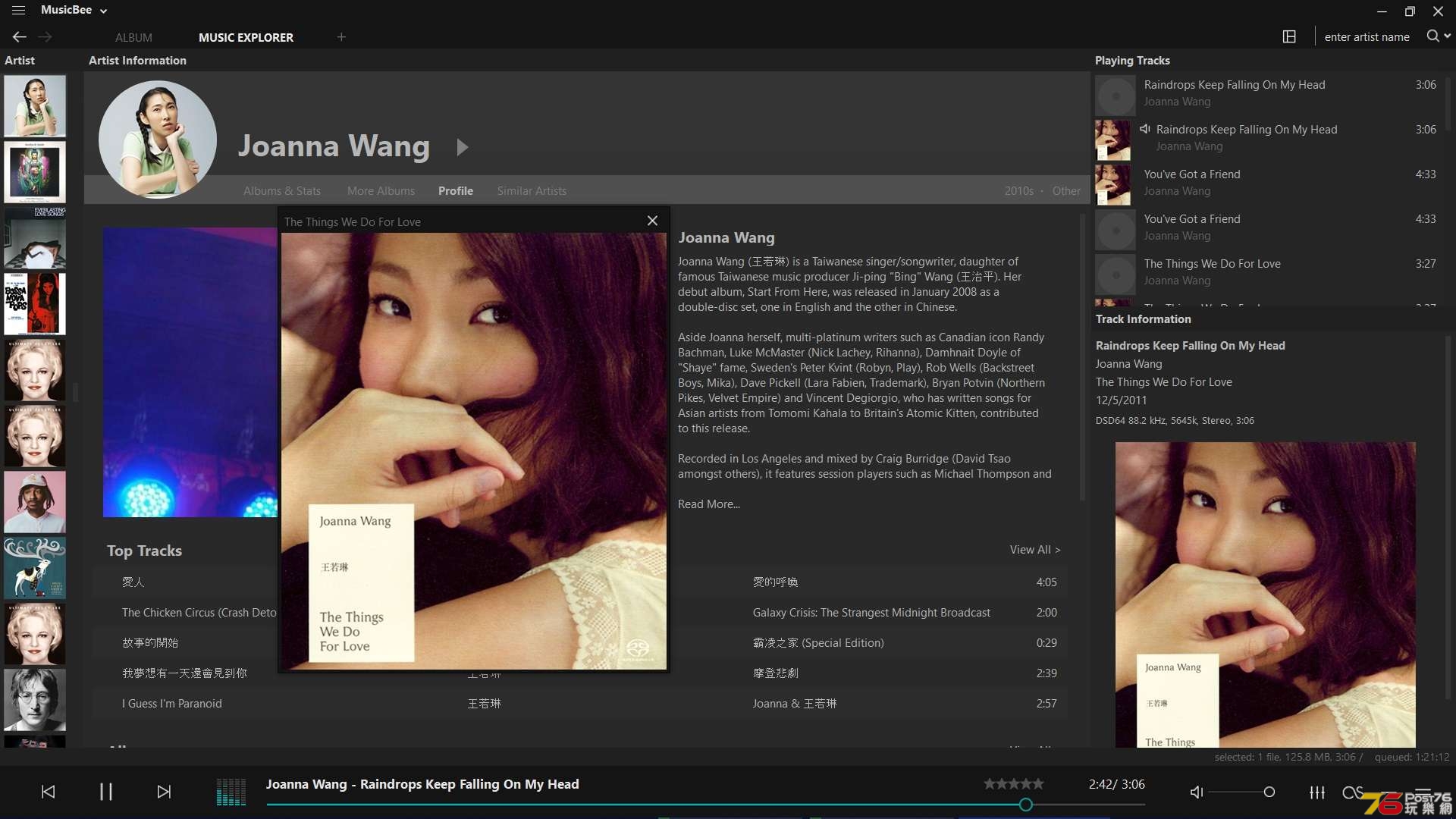Close the album art popup
1456x819 pixels.
click(652, 221)
